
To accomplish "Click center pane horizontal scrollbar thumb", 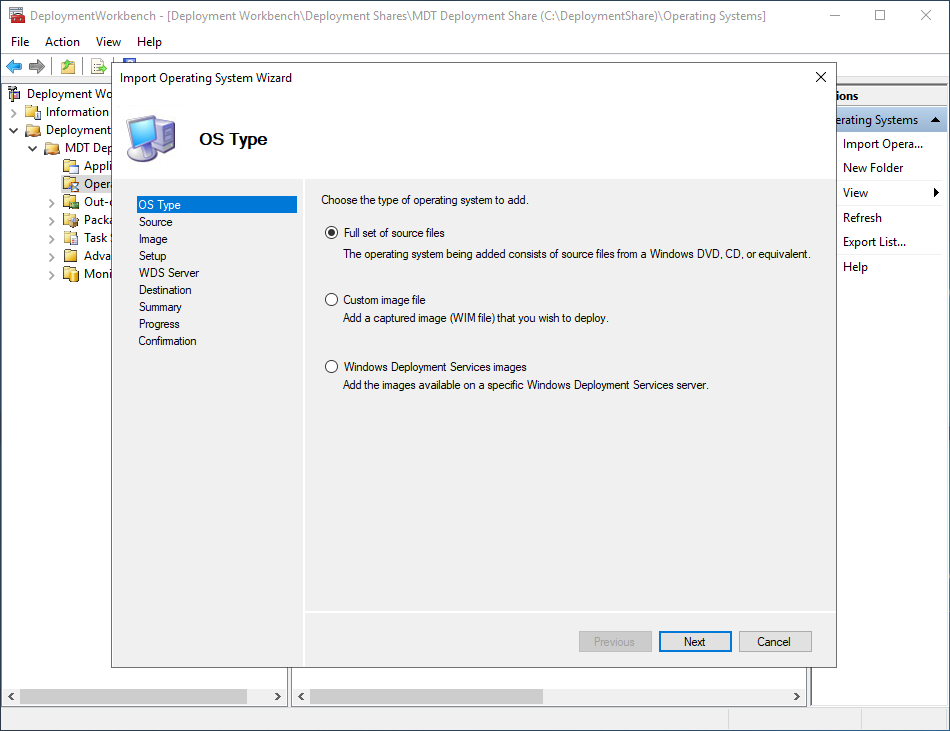I will 426,696.
